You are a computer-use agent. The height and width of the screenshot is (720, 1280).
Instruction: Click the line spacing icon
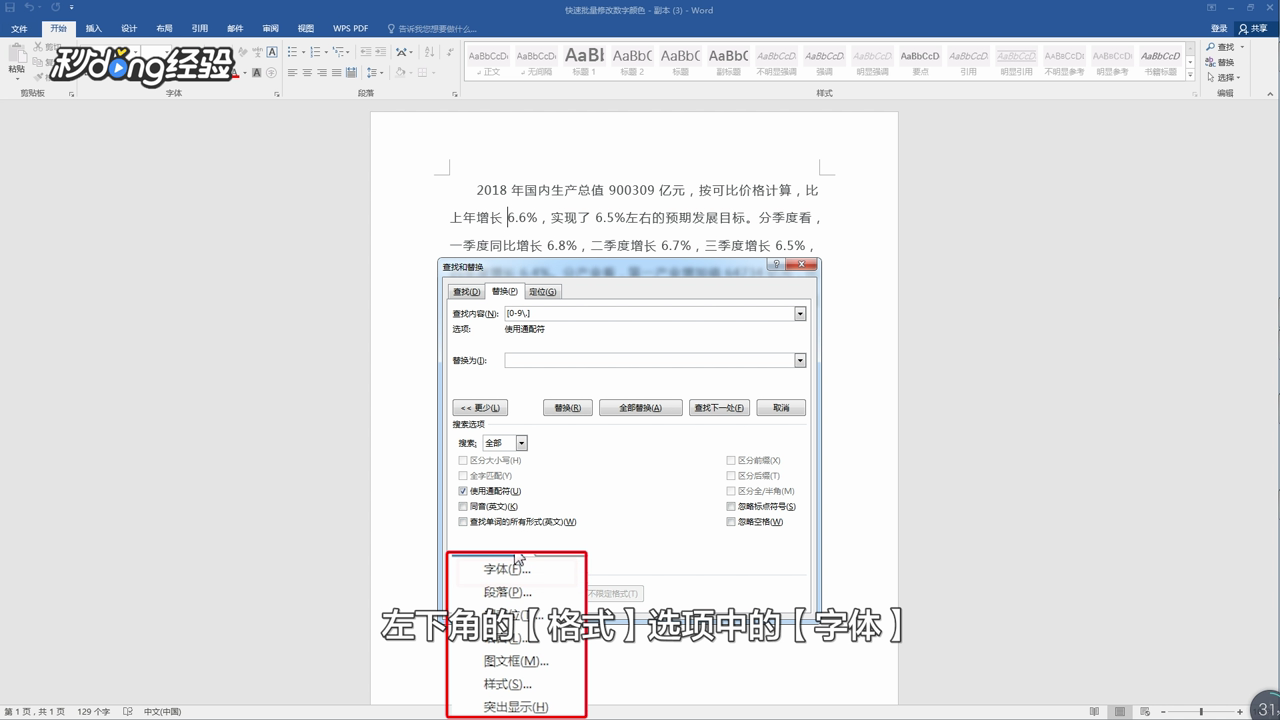pos(372,73)
